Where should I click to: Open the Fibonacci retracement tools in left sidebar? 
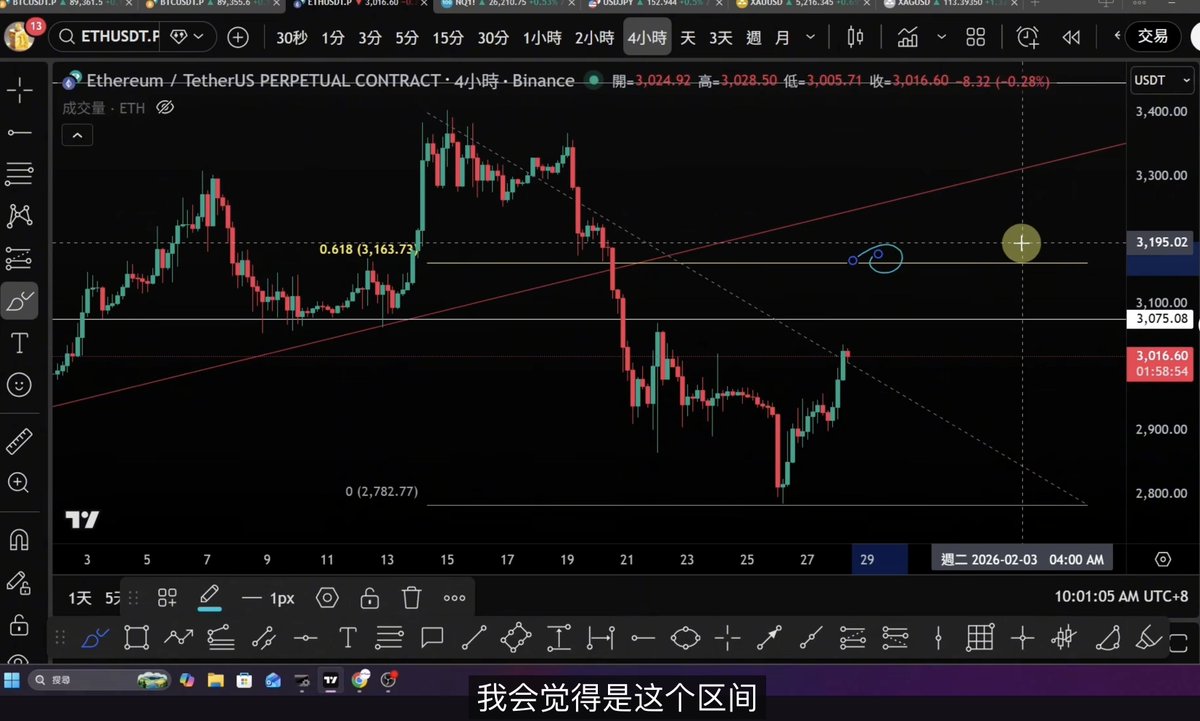(19, 174)
